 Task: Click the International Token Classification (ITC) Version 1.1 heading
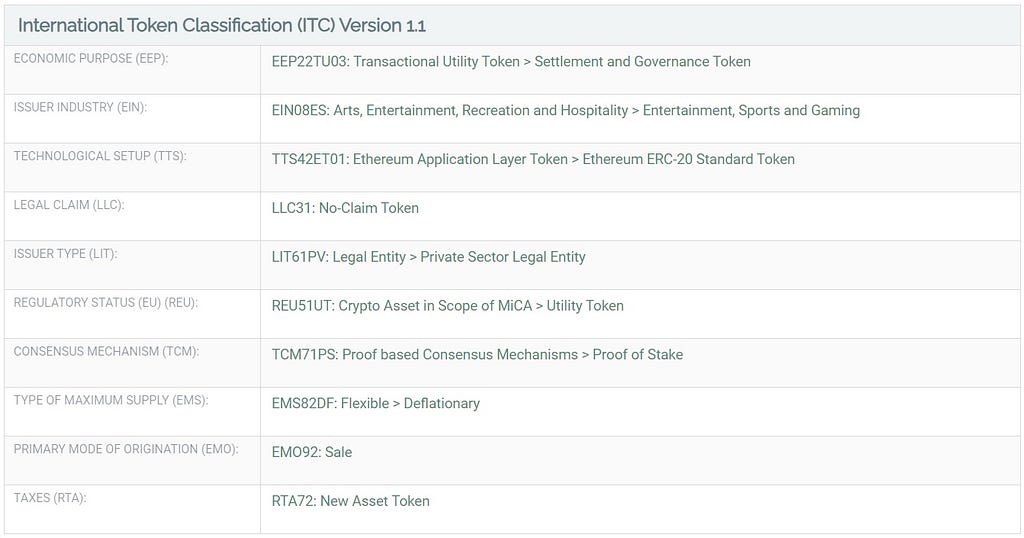[221, 25]
